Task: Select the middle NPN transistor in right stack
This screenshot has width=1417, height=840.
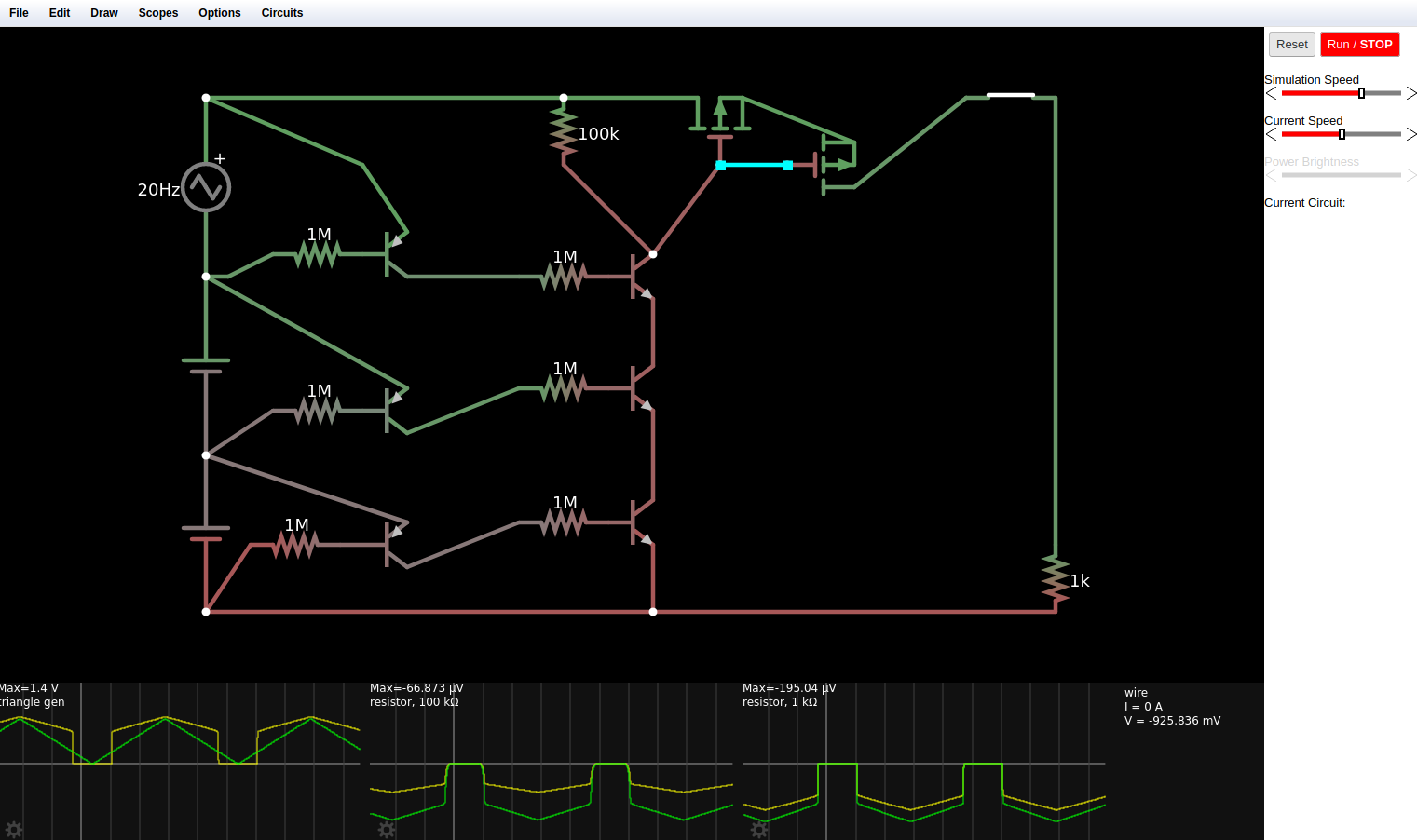Action: tap(642, 387)
